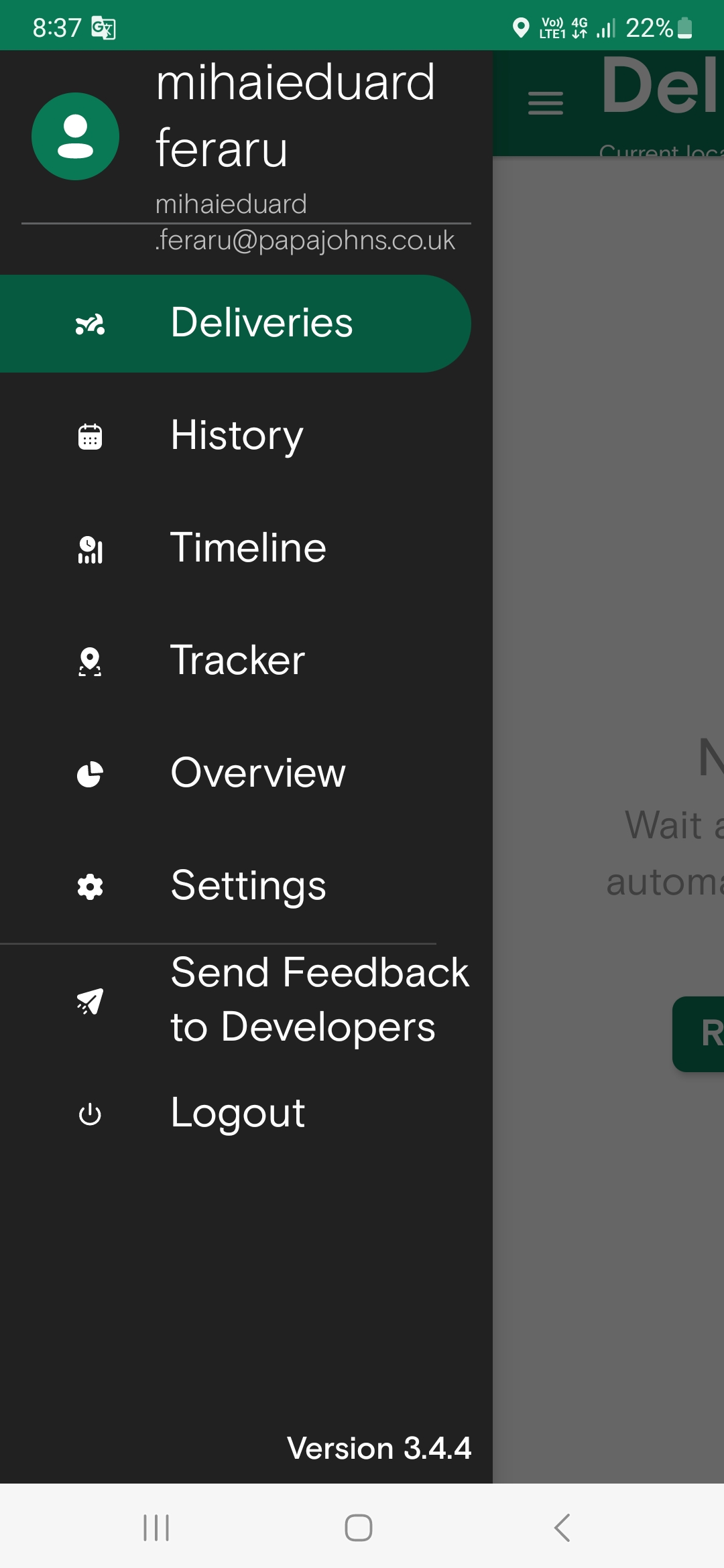Open Send Feedback to Developers
Screen dimensions: 724x1568
[x=319, y=1000]
